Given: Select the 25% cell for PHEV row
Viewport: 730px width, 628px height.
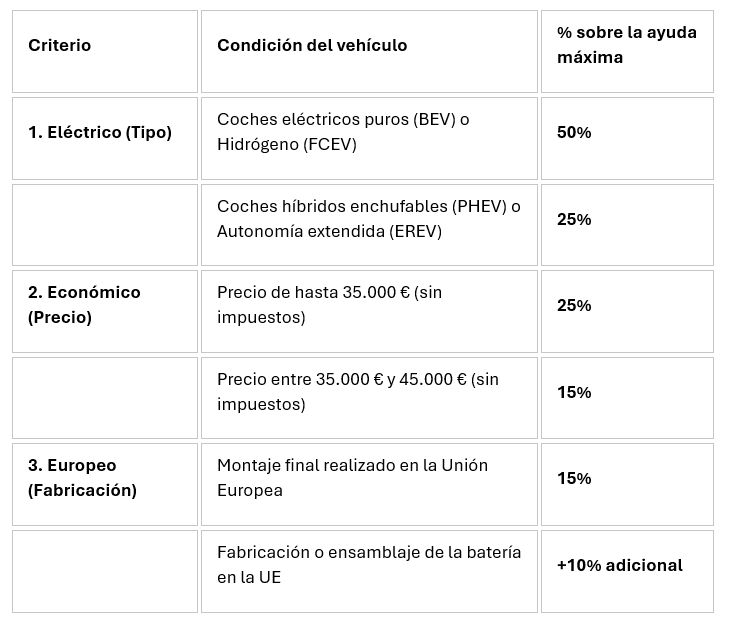Looking at the screenshot, I should tap(627, 225).
